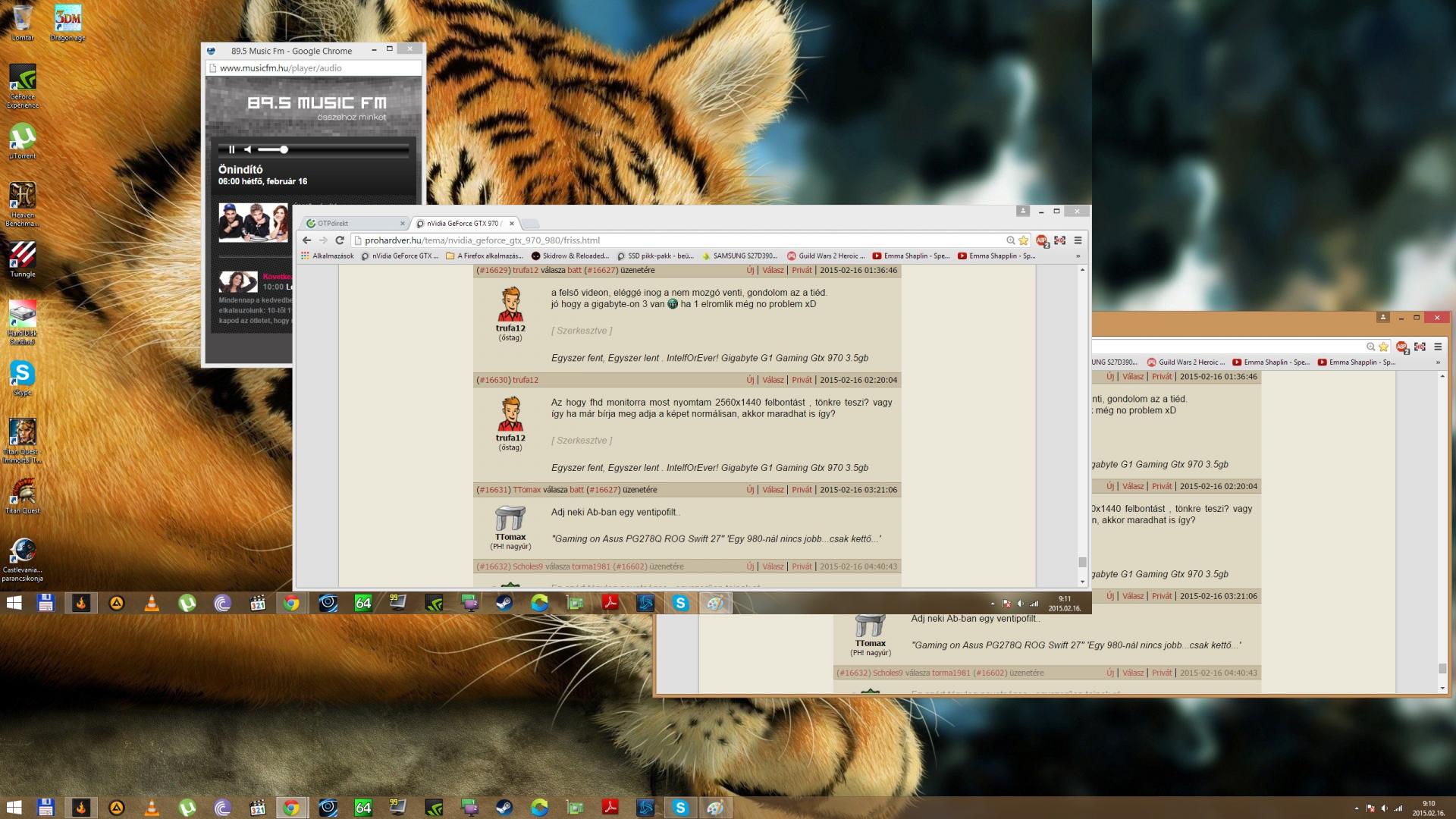
Task: Open Scholes9 link in post #16632, front window
Action: pos(528,567)
